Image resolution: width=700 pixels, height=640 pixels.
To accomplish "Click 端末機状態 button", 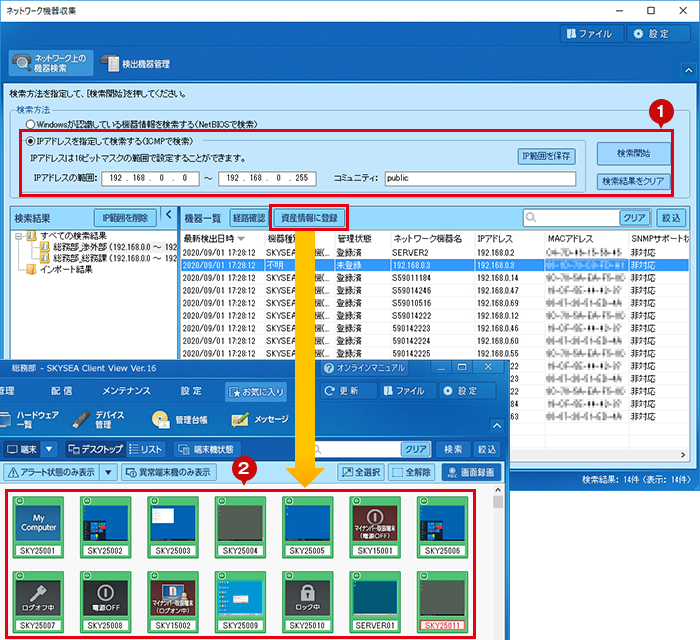I will coord(206,449).
